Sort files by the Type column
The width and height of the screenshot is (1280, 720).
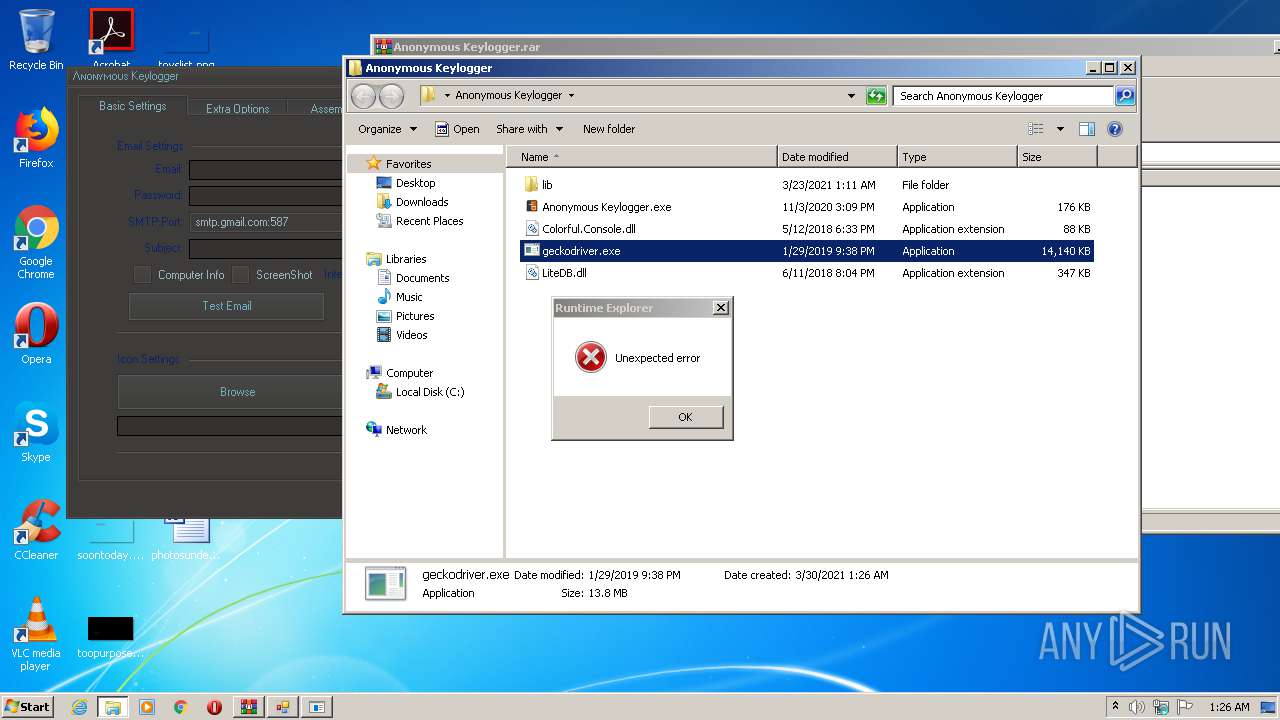pyautogui.click(x=957, y=157)
